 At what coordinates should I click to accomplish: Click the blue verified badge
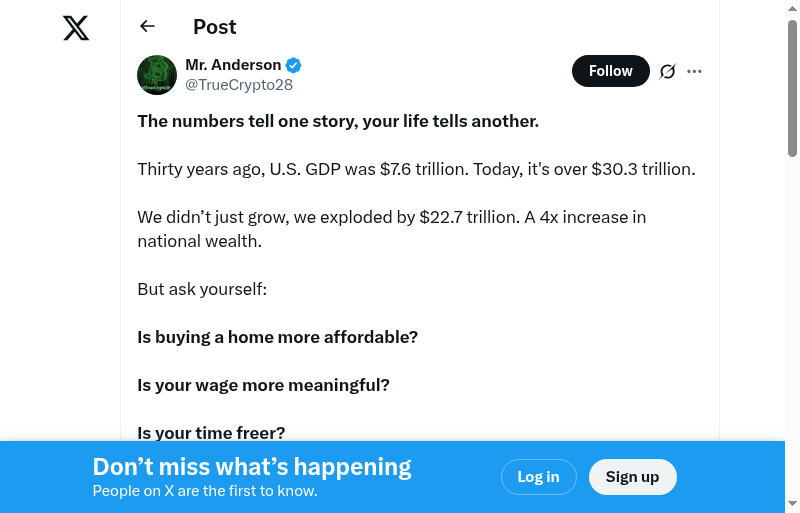coord(294,65)
